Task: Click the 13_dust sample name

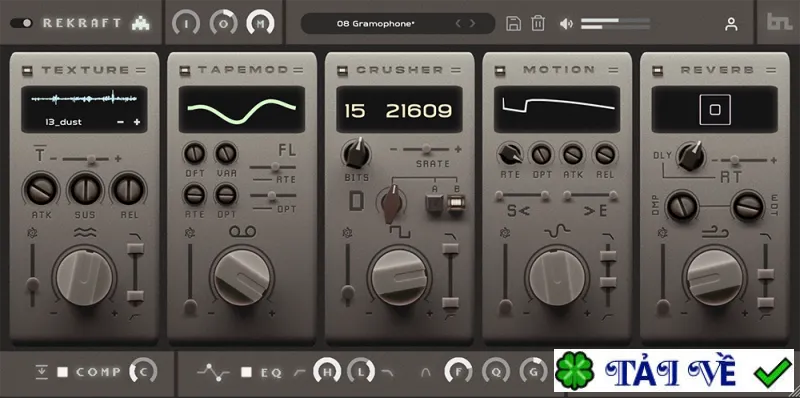Action: 63,122
